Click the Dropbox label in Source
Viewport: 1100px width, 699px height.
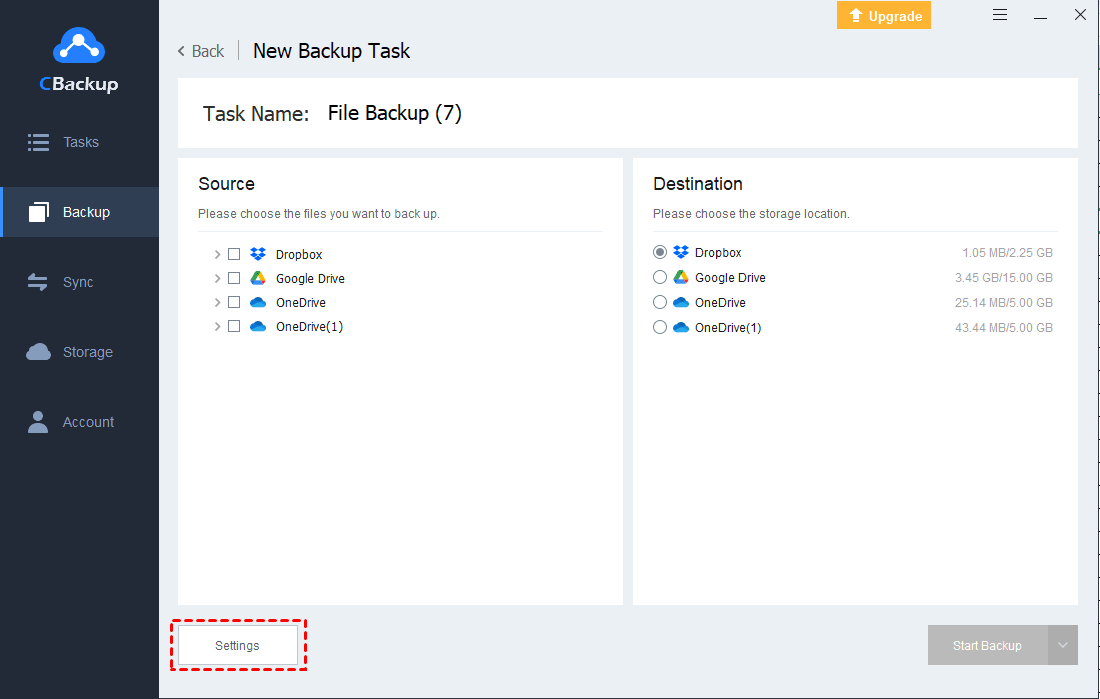299,255
